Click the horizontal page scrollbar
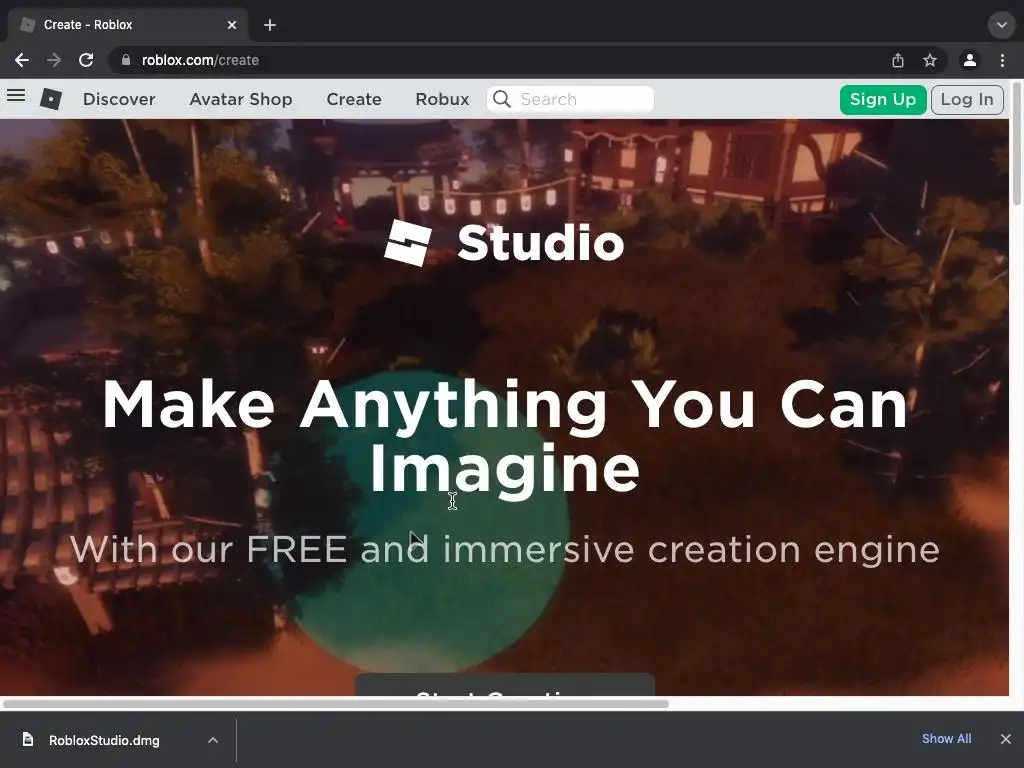This screenshot has height=768, width=1024. (x=335, y=703)
